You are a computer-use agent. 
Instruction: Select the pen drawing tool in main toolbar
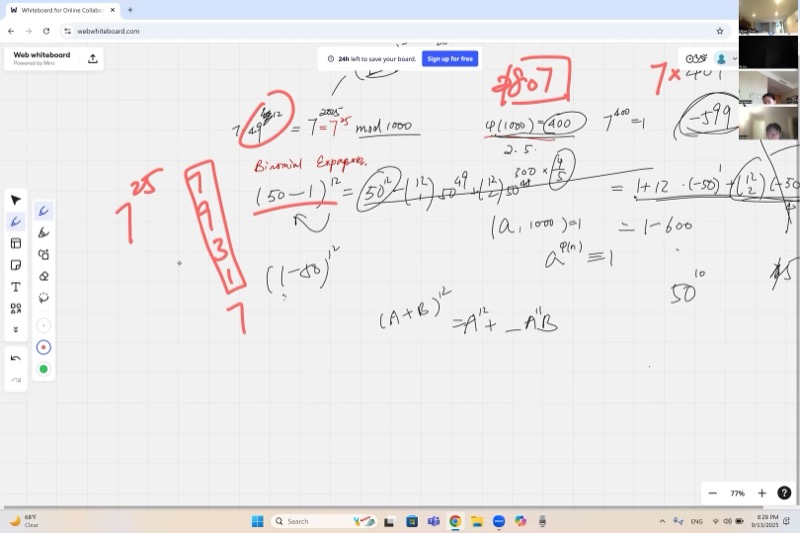click(x=15, y=222)
